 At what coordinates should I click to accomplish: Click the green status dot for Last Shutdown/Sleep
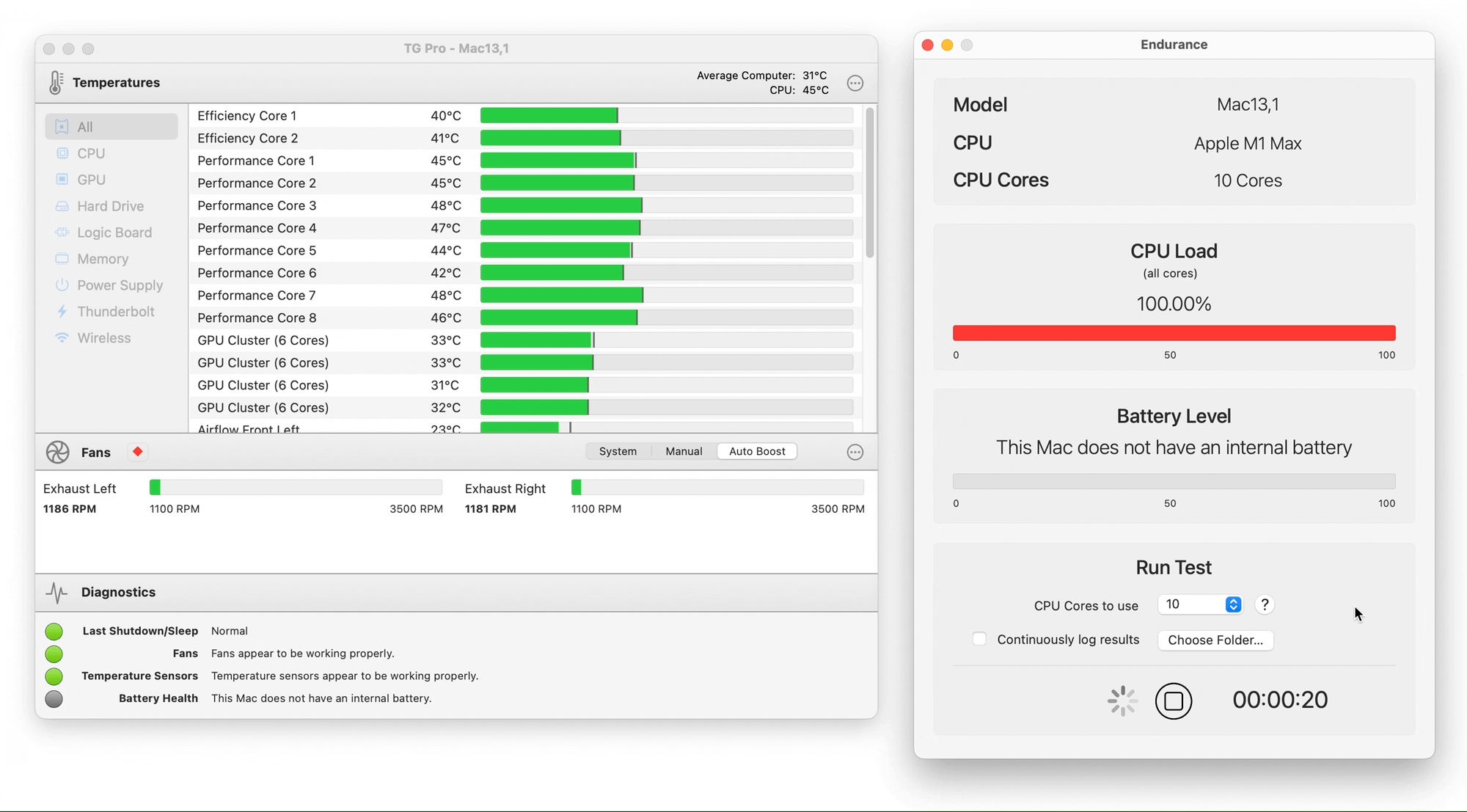[54, 631]
